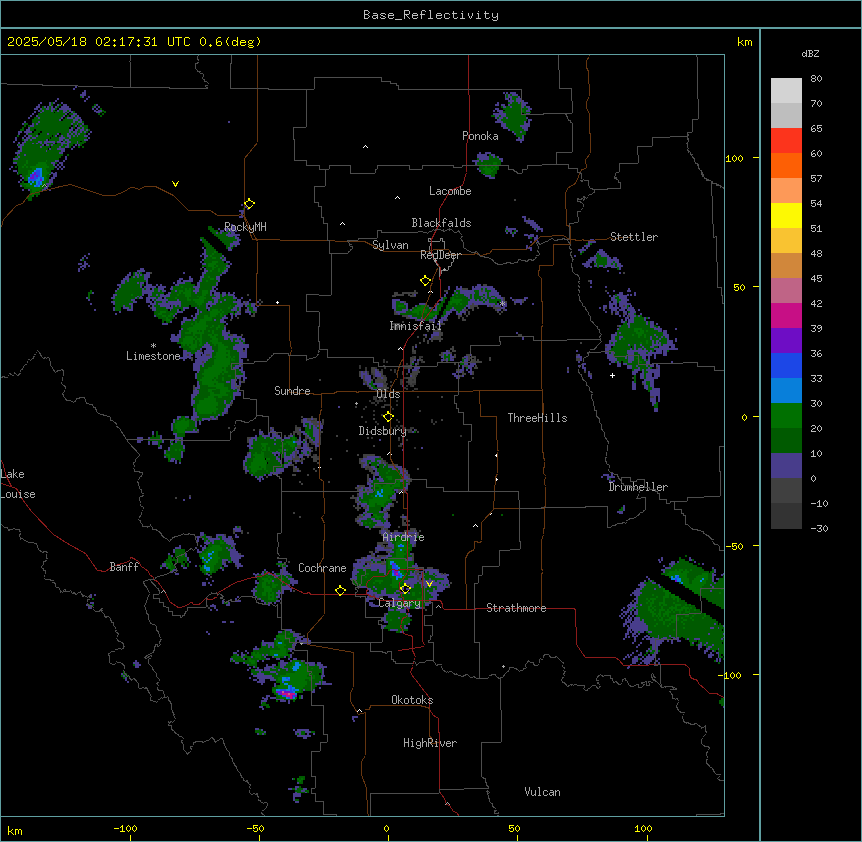Click the yellow diamond marker south of RedDeer
The image size is (862, 842).
pos(425,281)
